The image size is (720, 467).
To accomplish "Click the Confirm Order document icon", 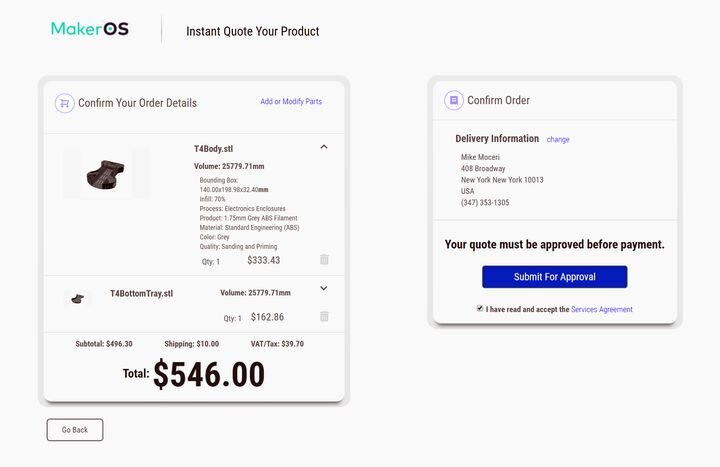I will pyautogui.click(x=454, y=100).
